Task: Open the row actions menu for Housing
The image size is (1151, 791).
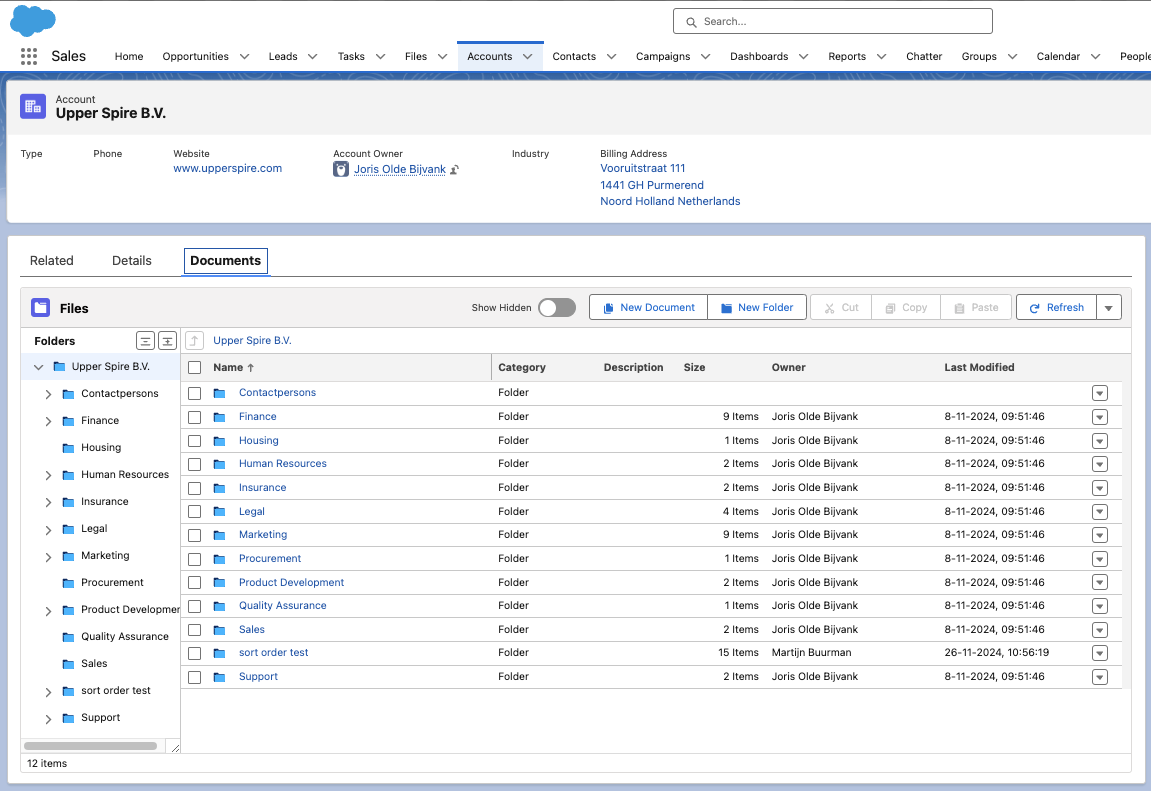Action: tap(1100, 441)
